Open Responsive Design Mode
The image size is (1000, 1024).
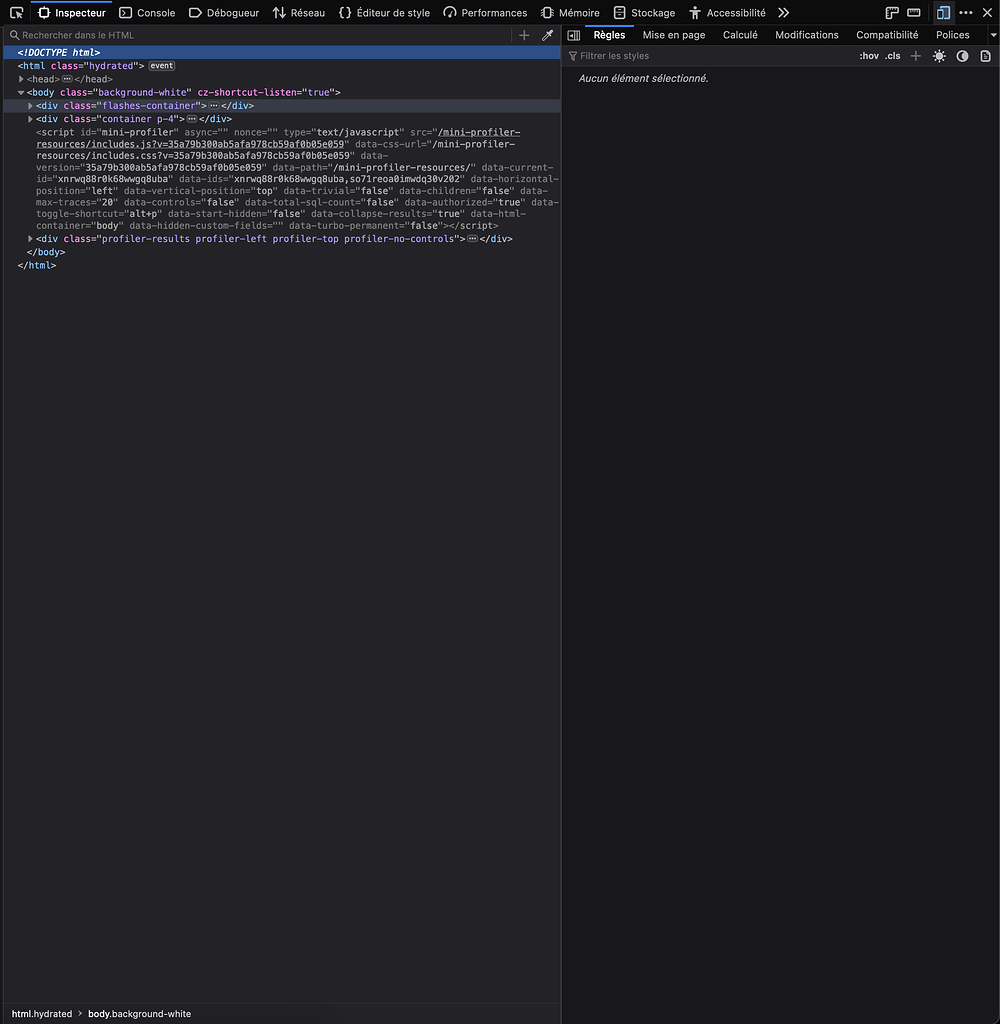pos(941,12)
